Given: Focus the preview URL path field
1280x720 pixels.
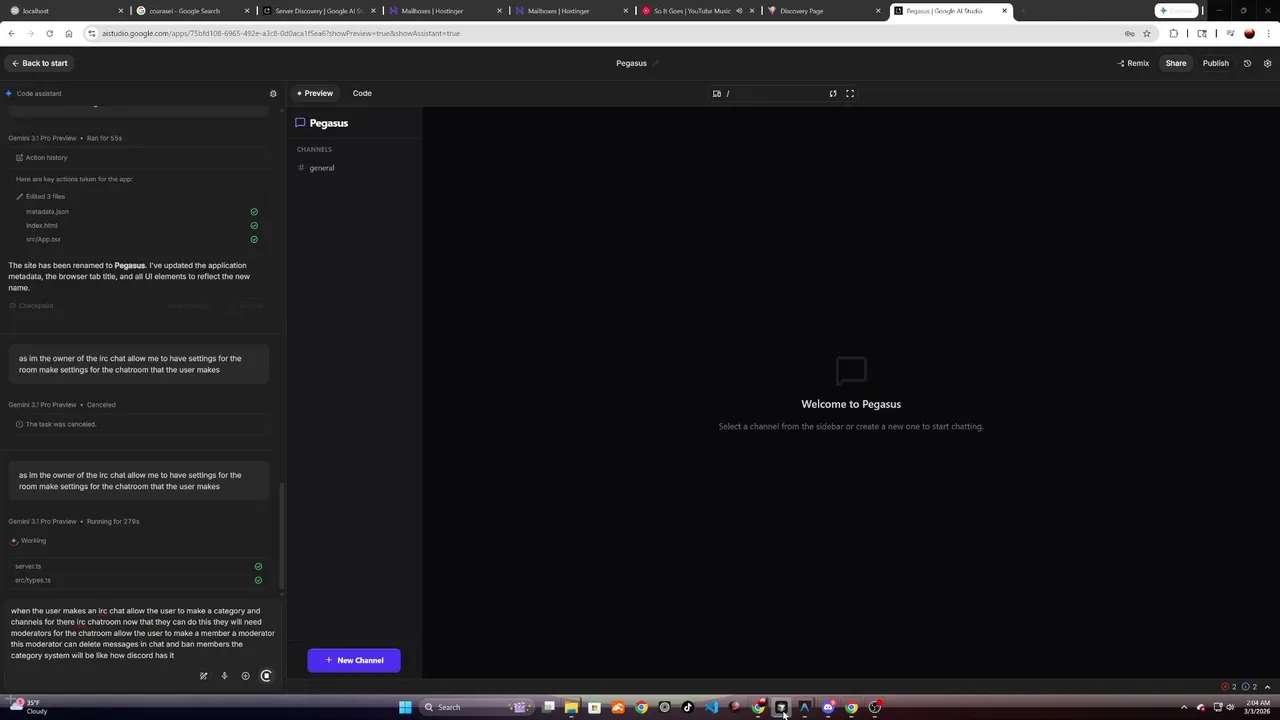Looking at the screenshot, I should pos(775,94).
